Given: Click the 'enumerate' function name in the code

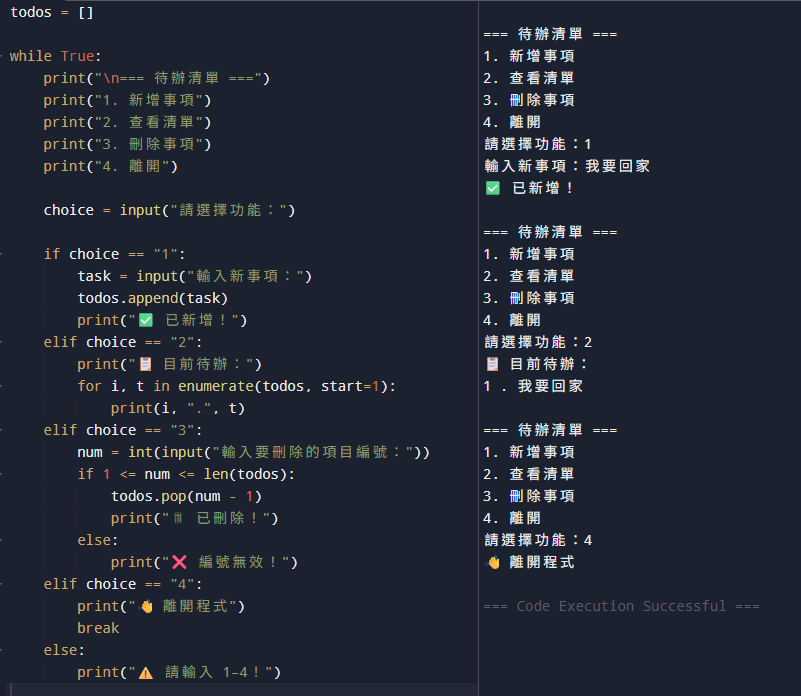Looking at the screenshot, I should [x=216, y=386].
